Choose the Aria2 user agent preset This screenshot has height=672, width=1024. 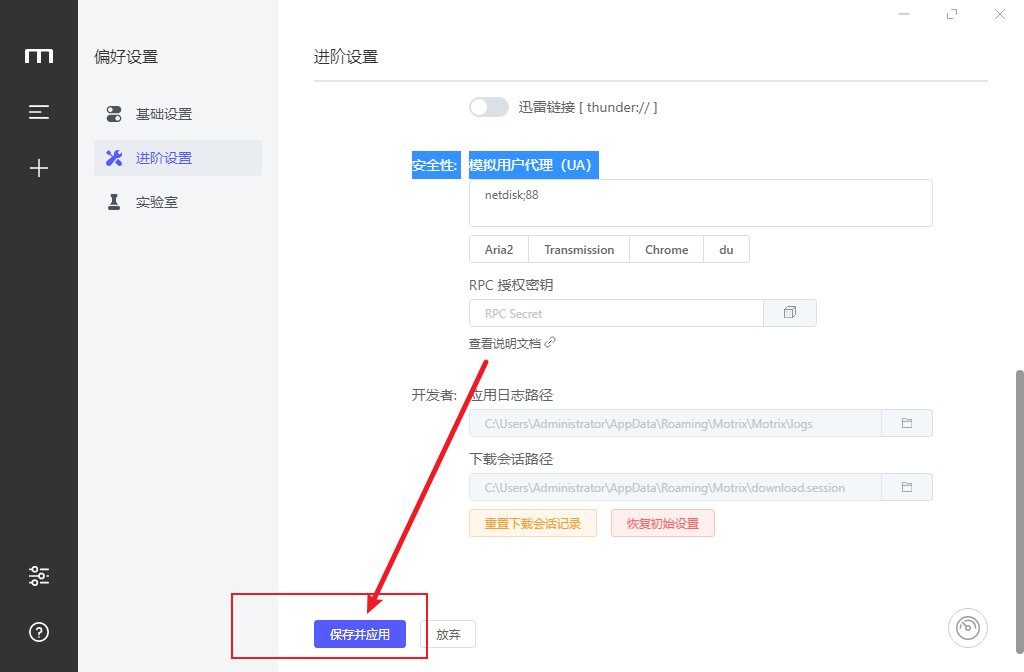click(499, 249)
